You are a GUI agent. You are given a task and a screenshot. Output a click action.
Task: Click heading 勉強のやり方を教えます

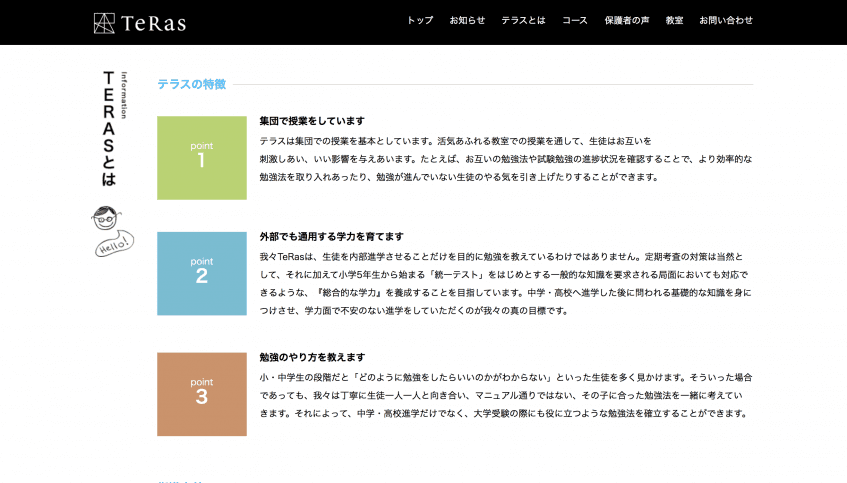[312, 357]
